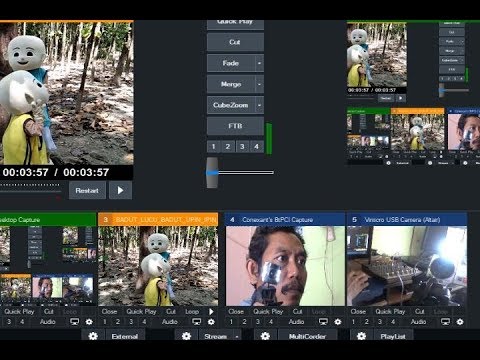The width and height of the screenshot is (480, 360).
Task: Quick Play the Vimicro USB Camera input
Action: (x=390, y=312)
